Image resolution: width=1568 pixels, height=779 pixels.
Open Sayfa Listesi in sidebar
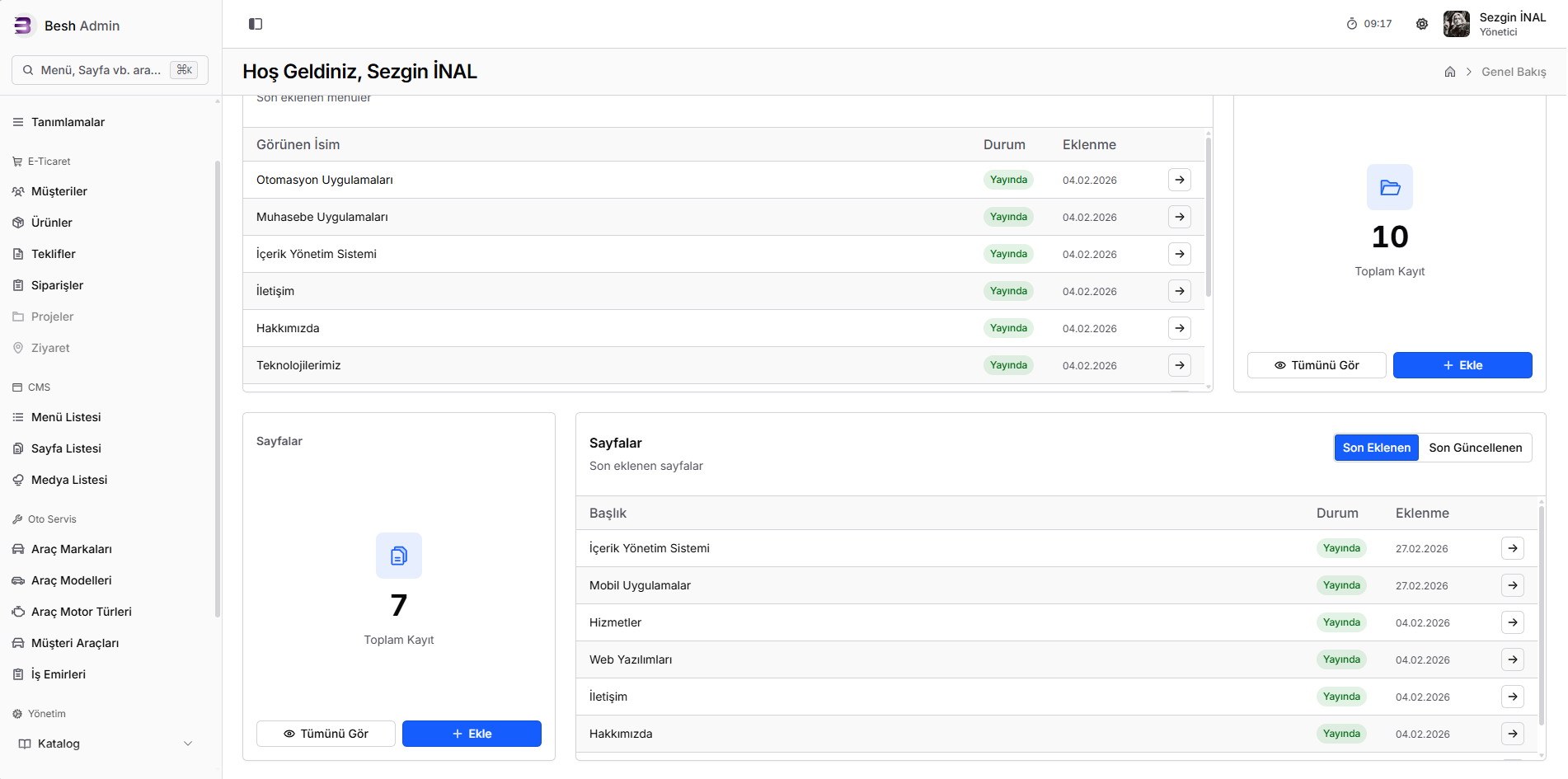point(66,448)
